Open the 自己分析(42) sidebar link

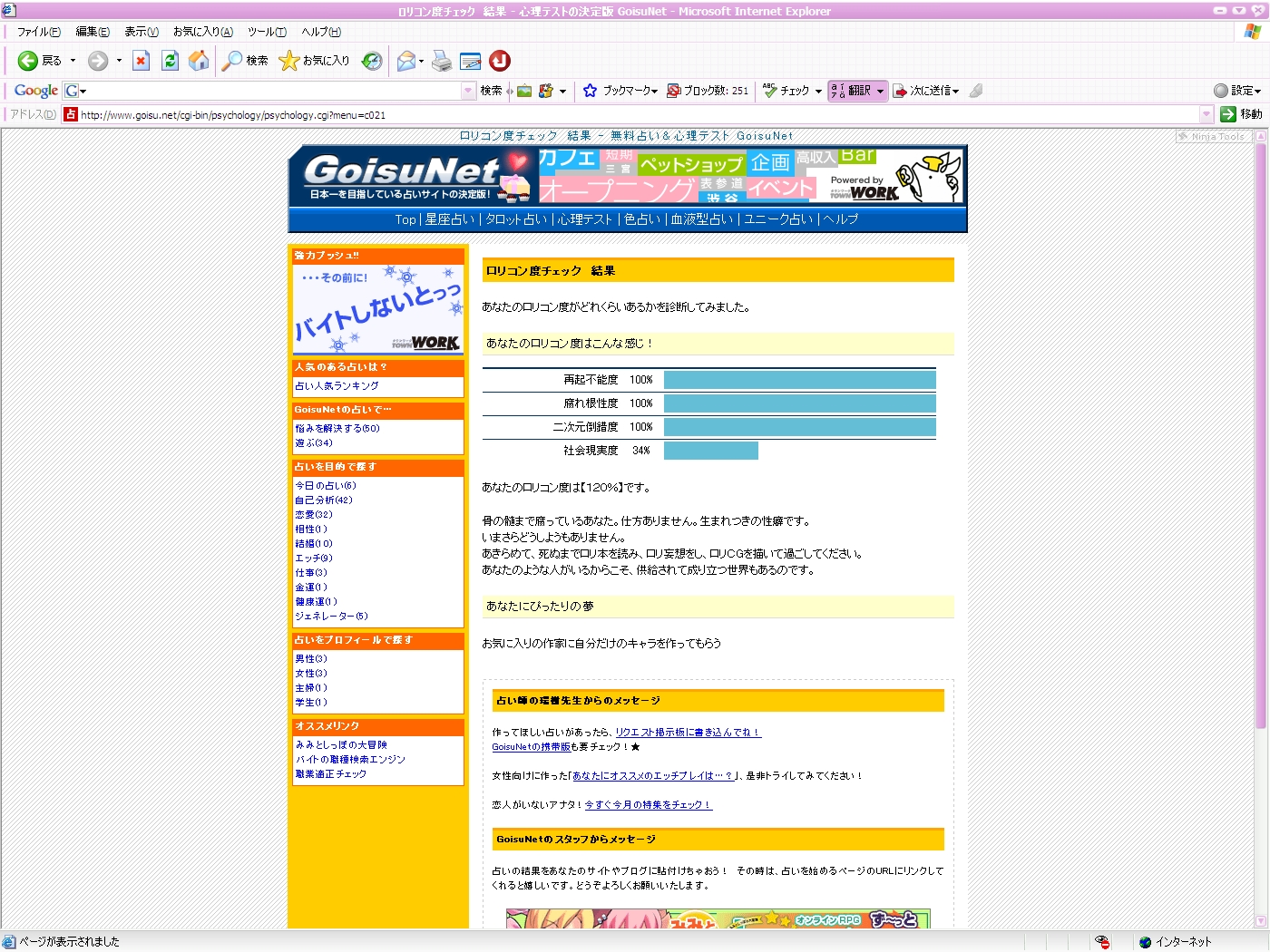click(x=324, y=500)
